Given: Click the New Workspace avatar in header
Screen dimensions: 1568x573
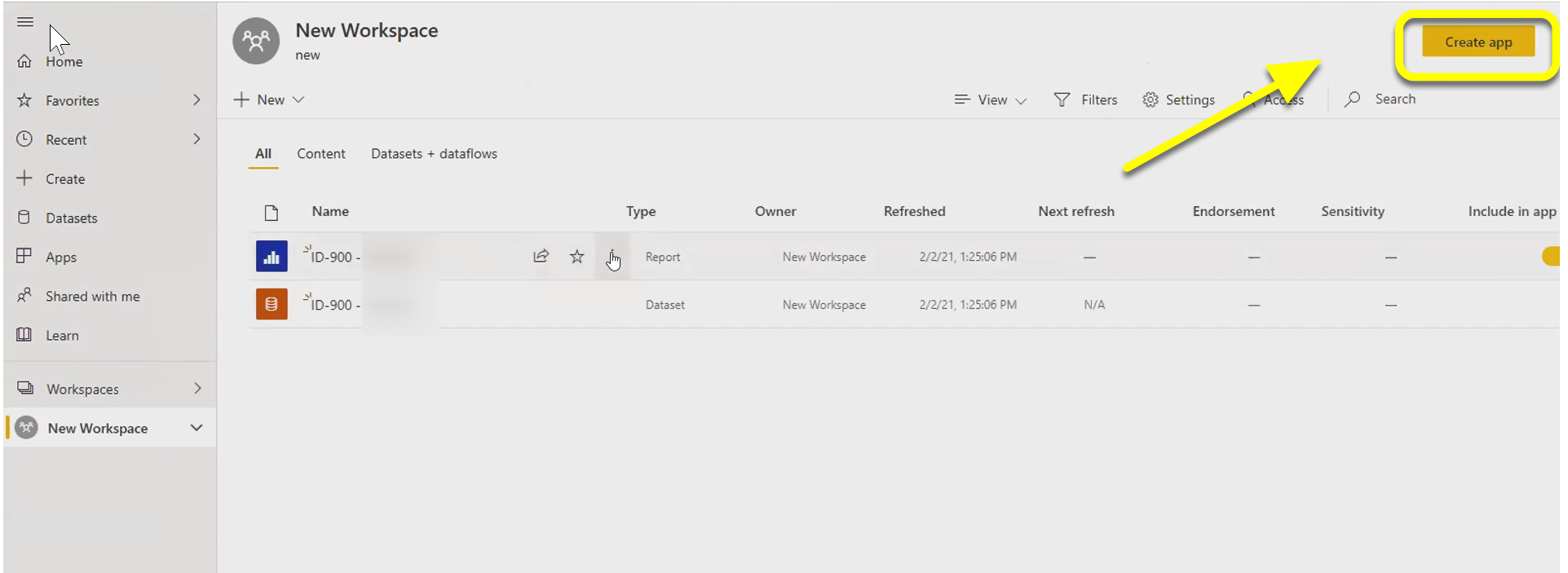Looking at the screenshot, I should pyautogui.click(x=256, y=41).
